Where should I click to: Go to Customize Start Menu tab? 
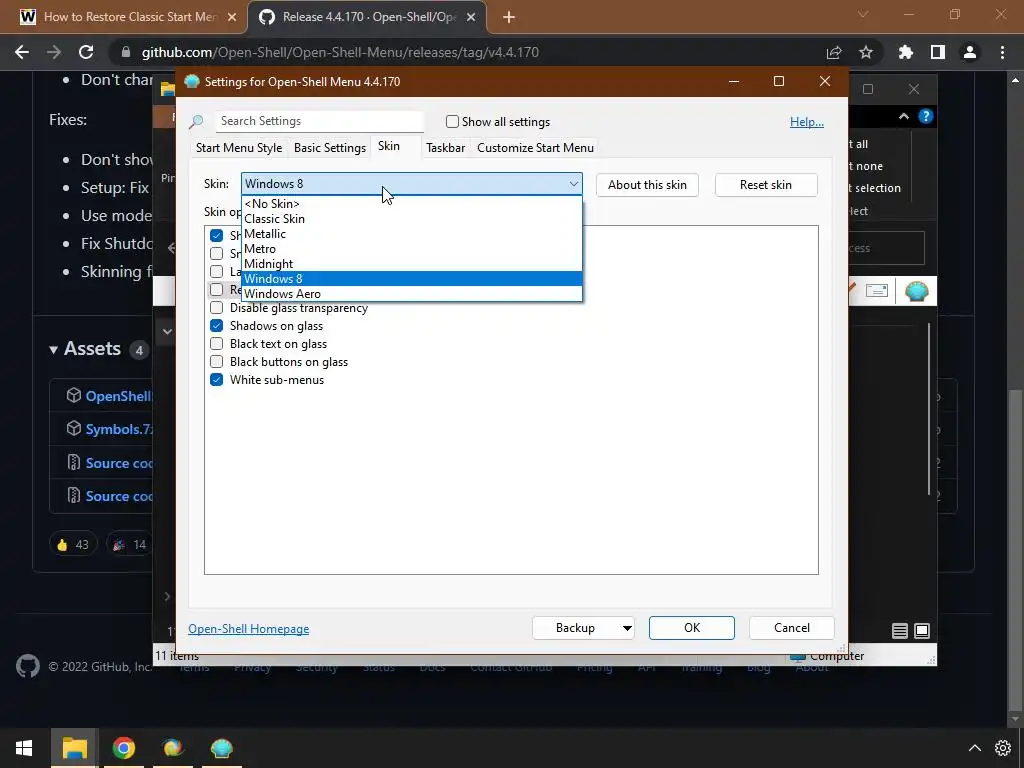[x=536, y=148]
